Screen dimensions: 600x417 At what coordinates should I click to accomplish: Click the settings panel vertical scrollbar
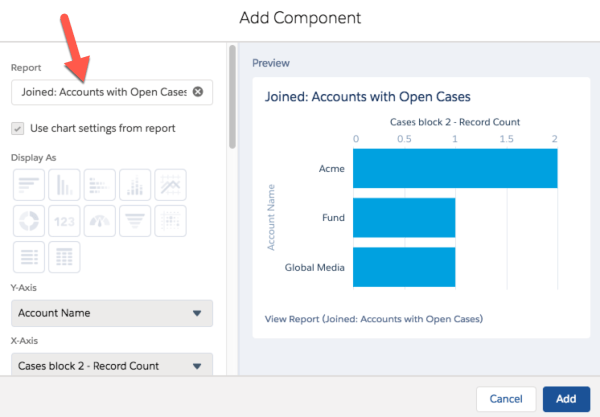pyautogui.click(x=232, y=97)
